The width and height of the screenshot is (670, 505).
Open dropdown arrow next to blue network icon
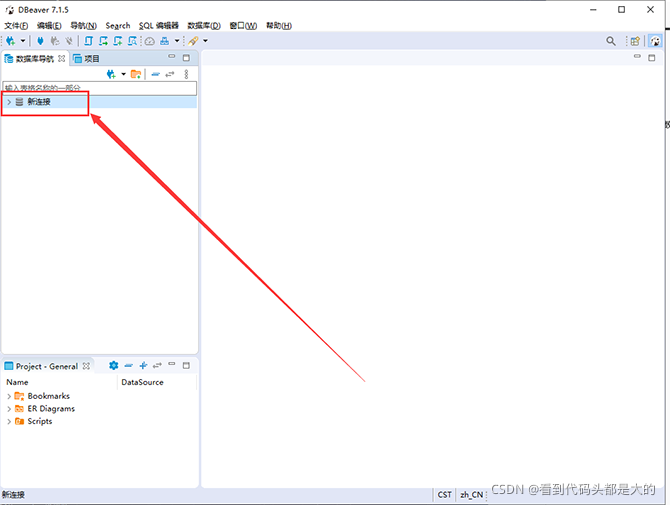click(x=176, y=41)
